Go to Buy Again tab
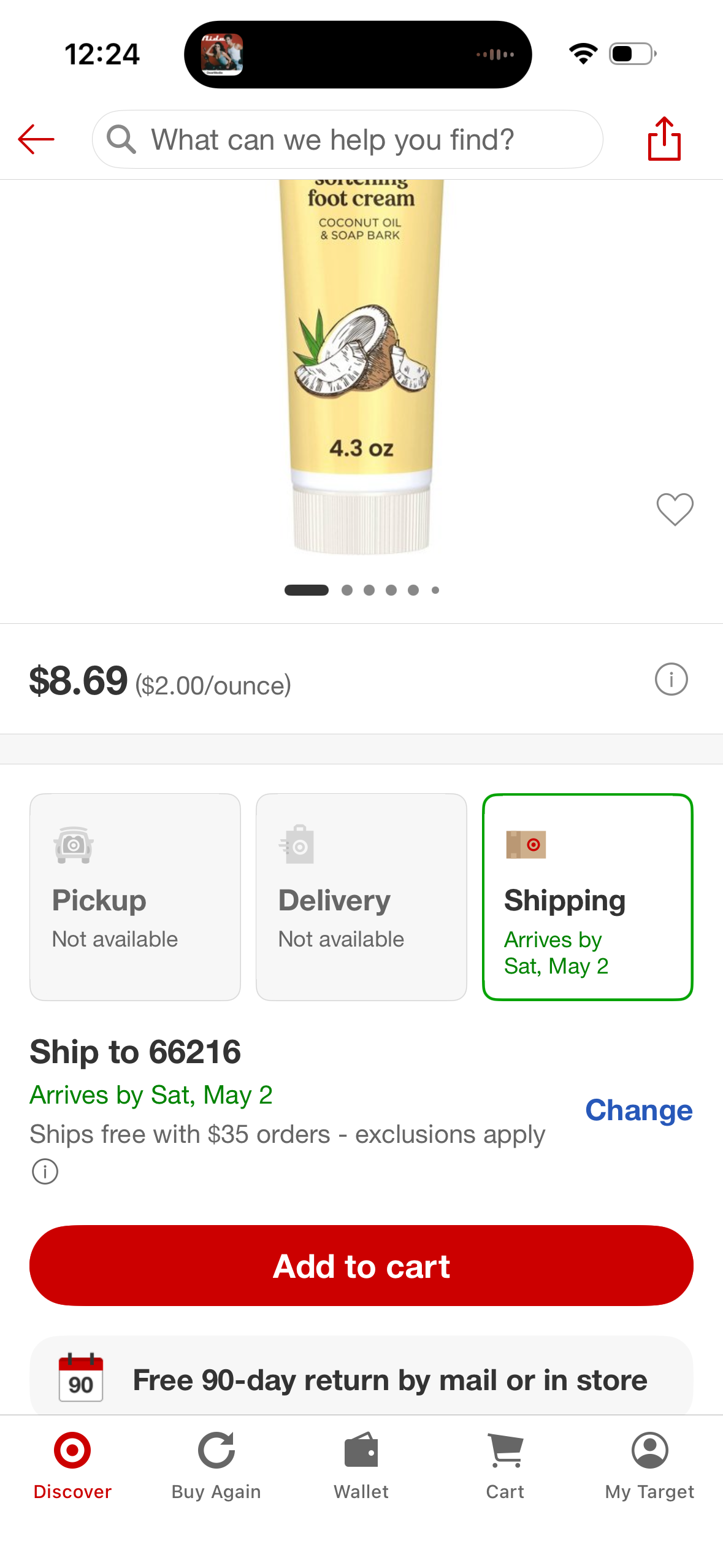Image resolution: width=723 pixels, height=1568 pixels. tap(216, 1466)
